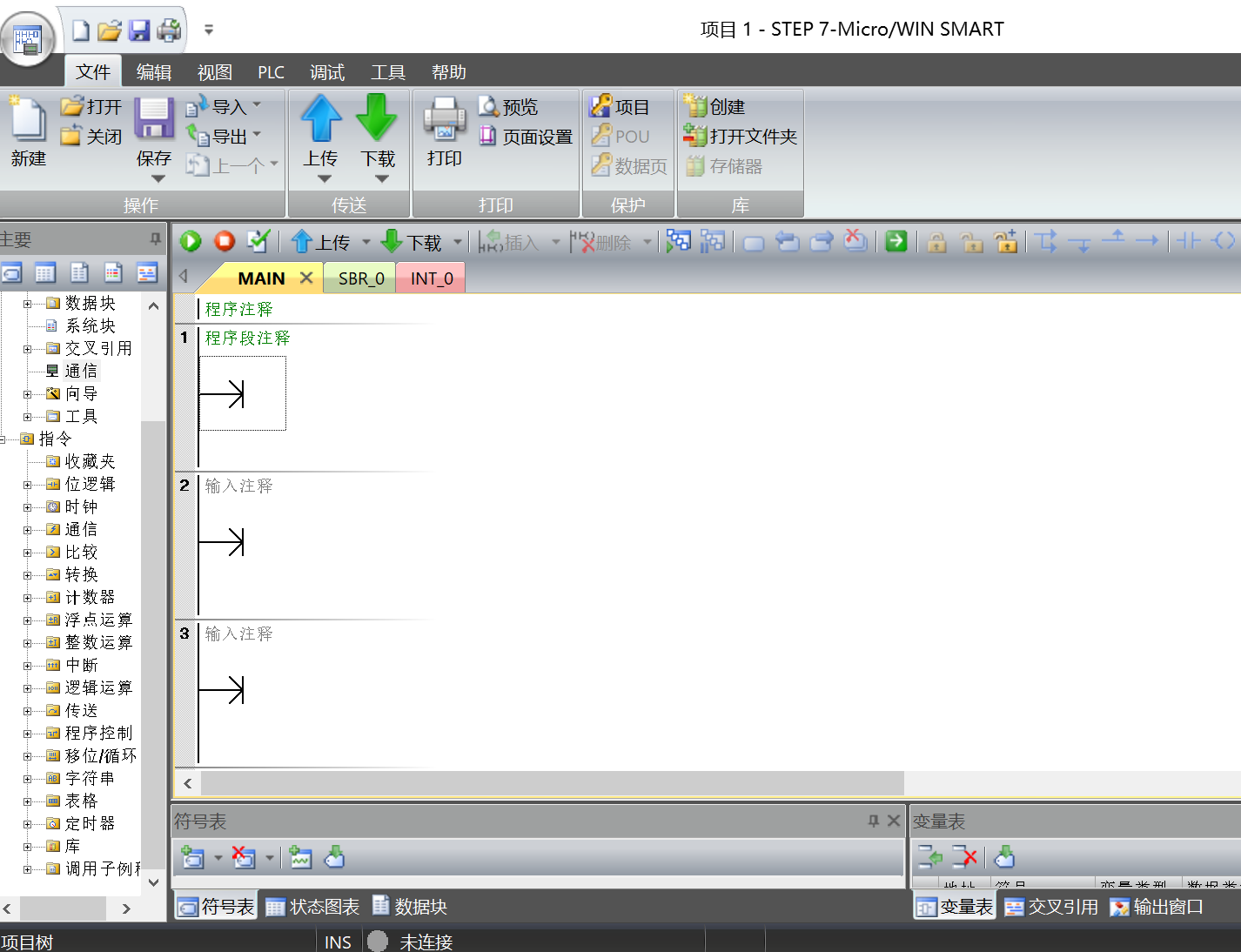Click the toggle bookmark icon
The image size is (1241, 952).
pos(754,242)
